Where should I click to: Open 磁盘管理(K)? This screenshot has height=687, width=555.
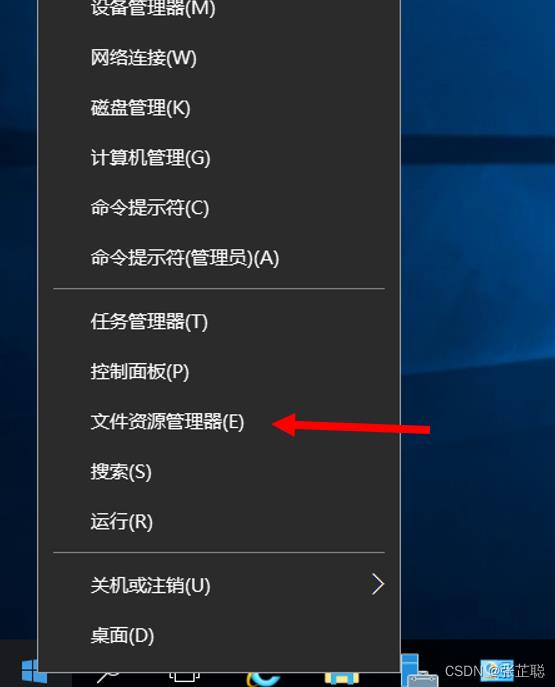(219, 108)
